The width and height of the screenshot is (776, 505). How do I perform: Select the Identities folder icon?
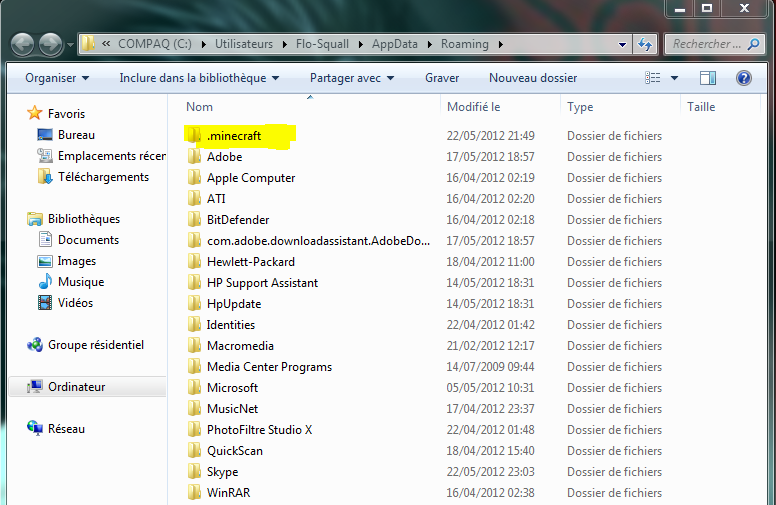[x=194, y=325]
